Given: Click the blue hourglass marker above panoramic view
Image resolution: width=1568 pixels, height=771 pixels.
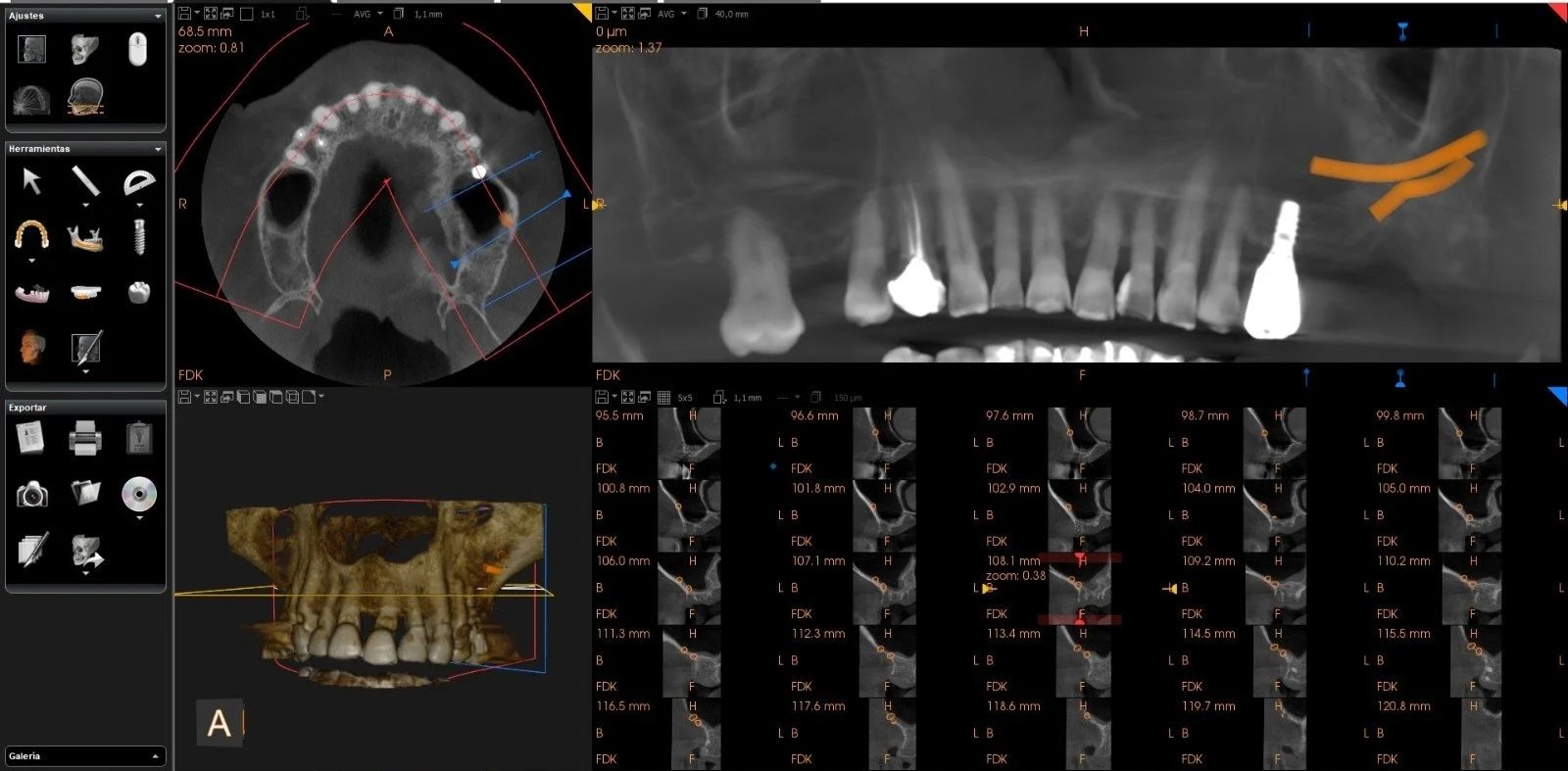Looking at the screenshot, I should click(x=1402, y=31).
